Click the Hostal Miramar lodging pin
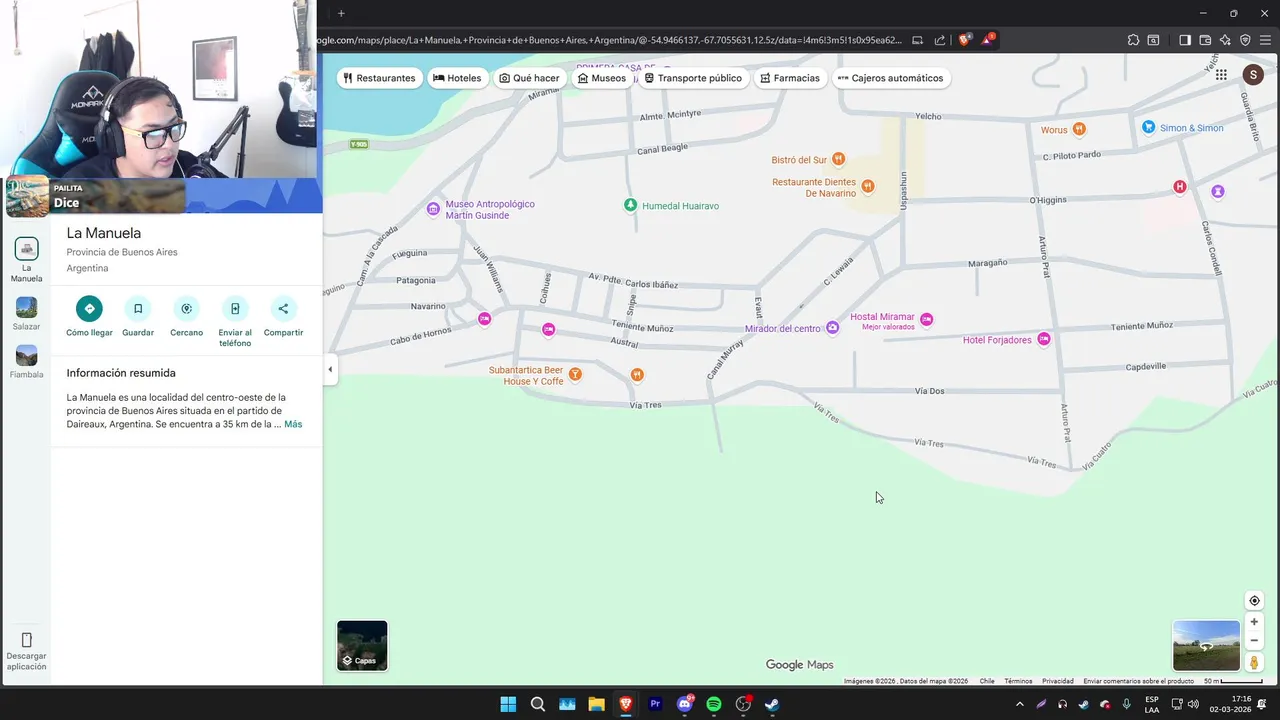 (927, 319)
